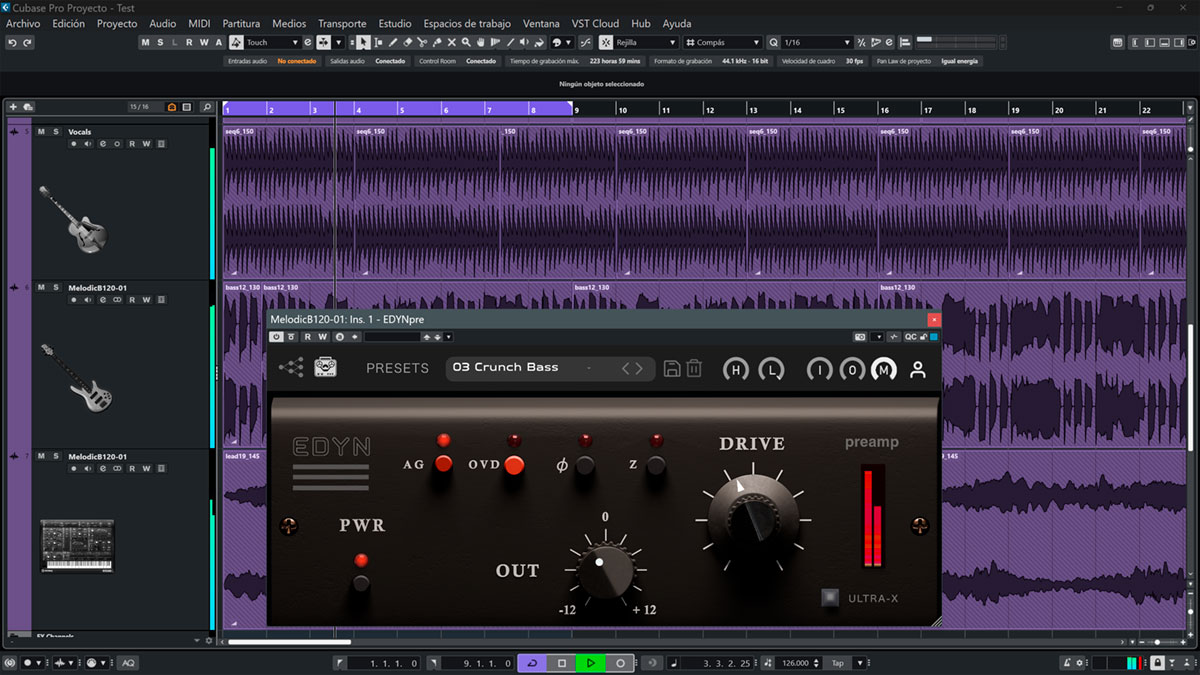Image resolution: width=1200 pixels, height=675 pixels.
Task: Toggle the Z impedance switch
Action: click(x=656, y=464)
